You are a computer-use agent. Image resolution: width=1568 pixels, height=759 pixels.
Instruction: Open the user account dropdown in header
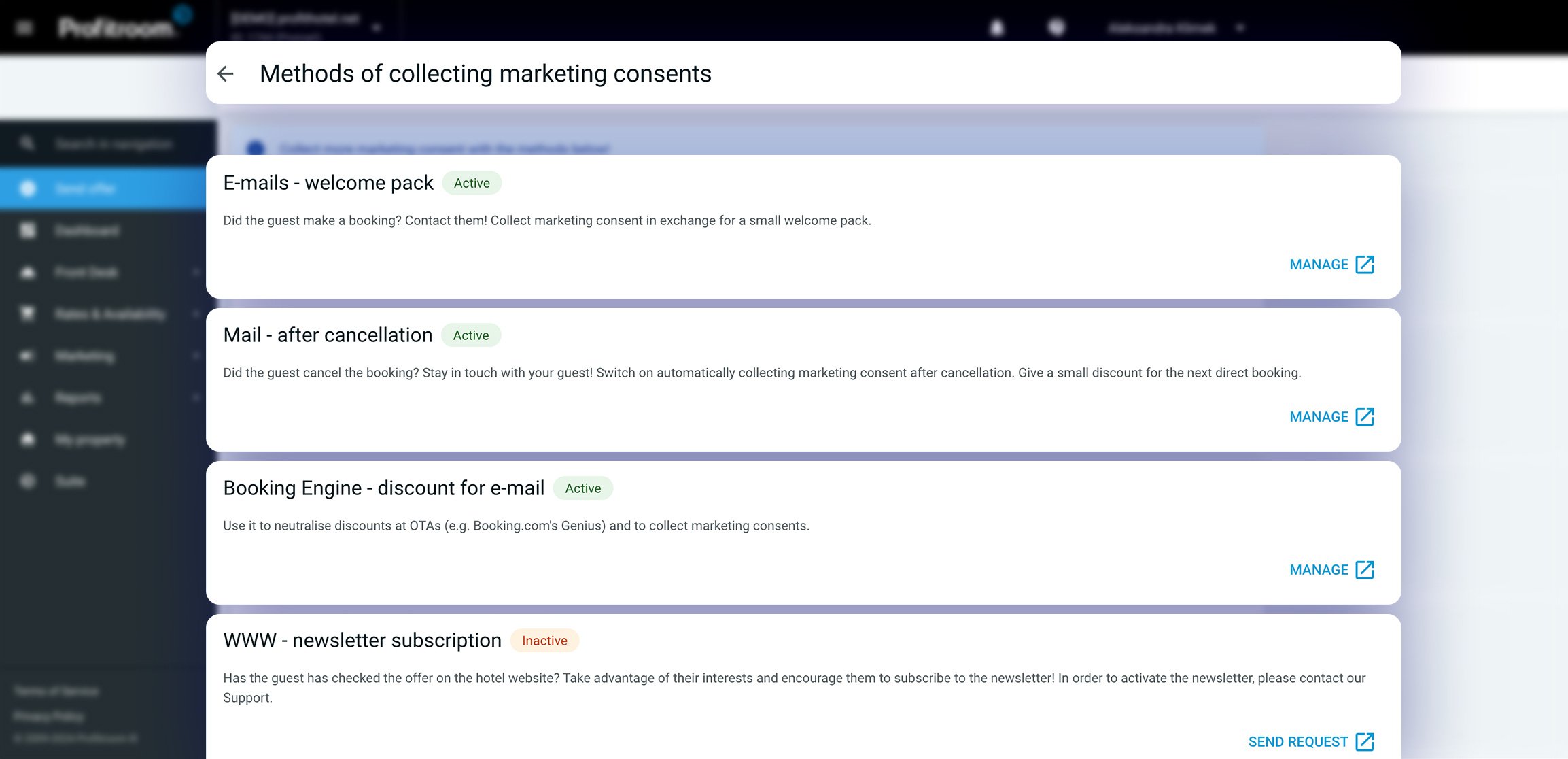pyautogui.click(x=1240, y=28)
